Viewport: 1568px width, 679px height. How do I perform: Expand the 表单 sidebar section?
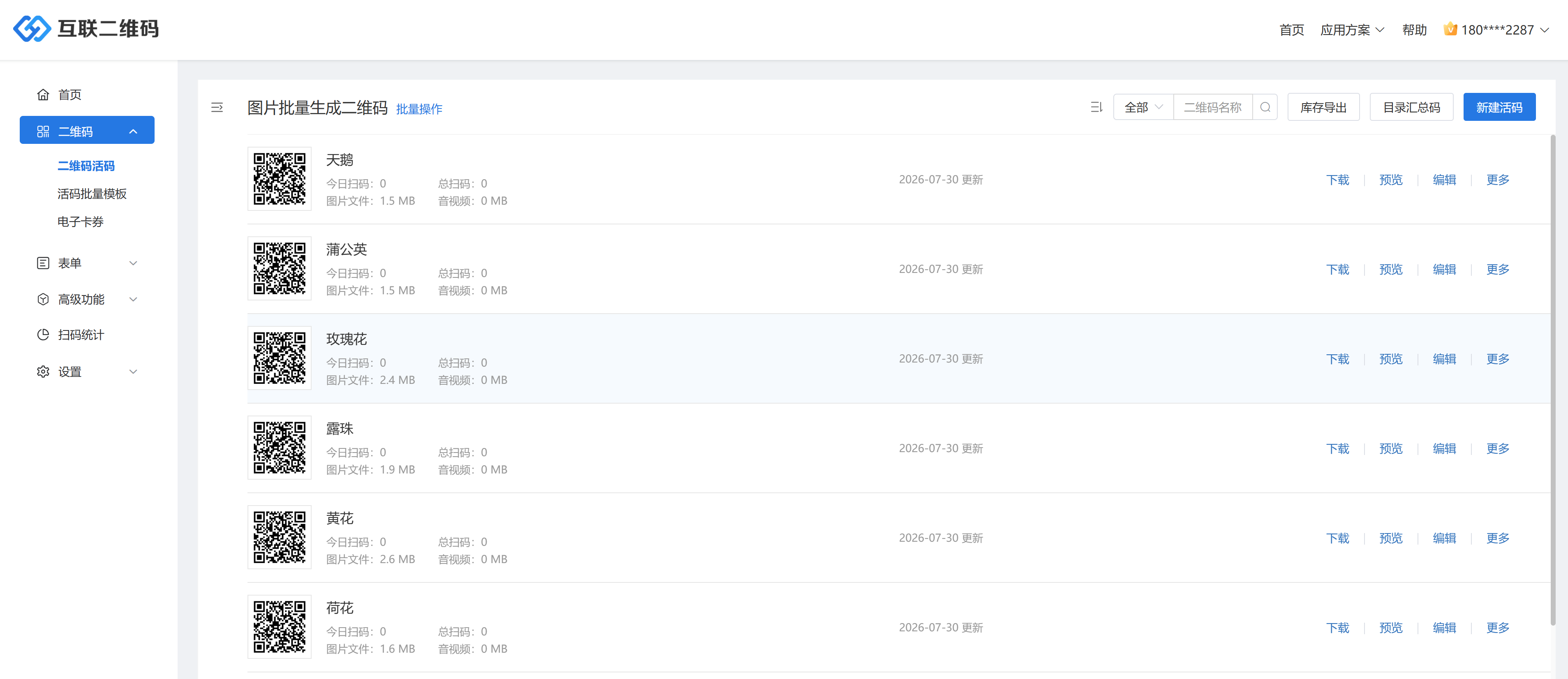pyautogui.click(x=86, y=263)
